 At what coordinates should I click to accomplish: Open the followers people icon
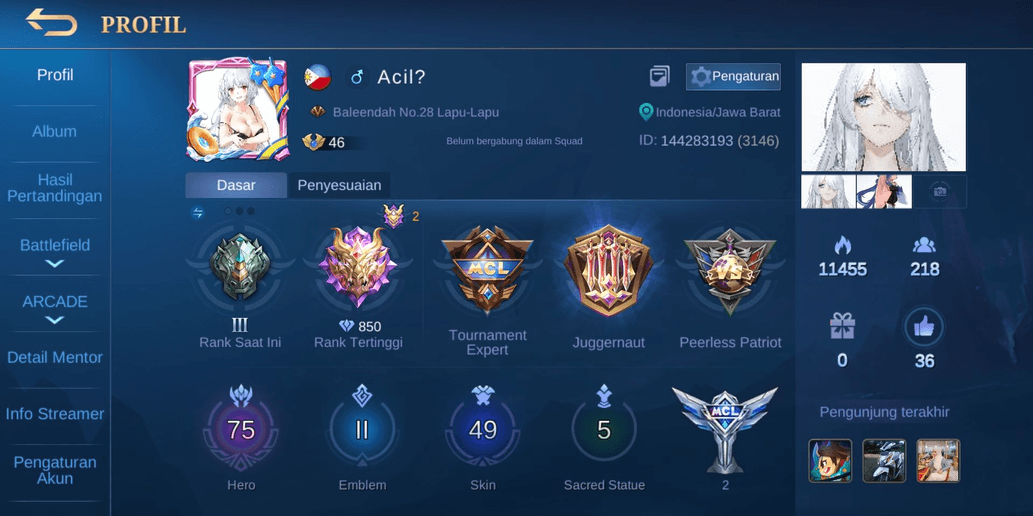[924, 245]
